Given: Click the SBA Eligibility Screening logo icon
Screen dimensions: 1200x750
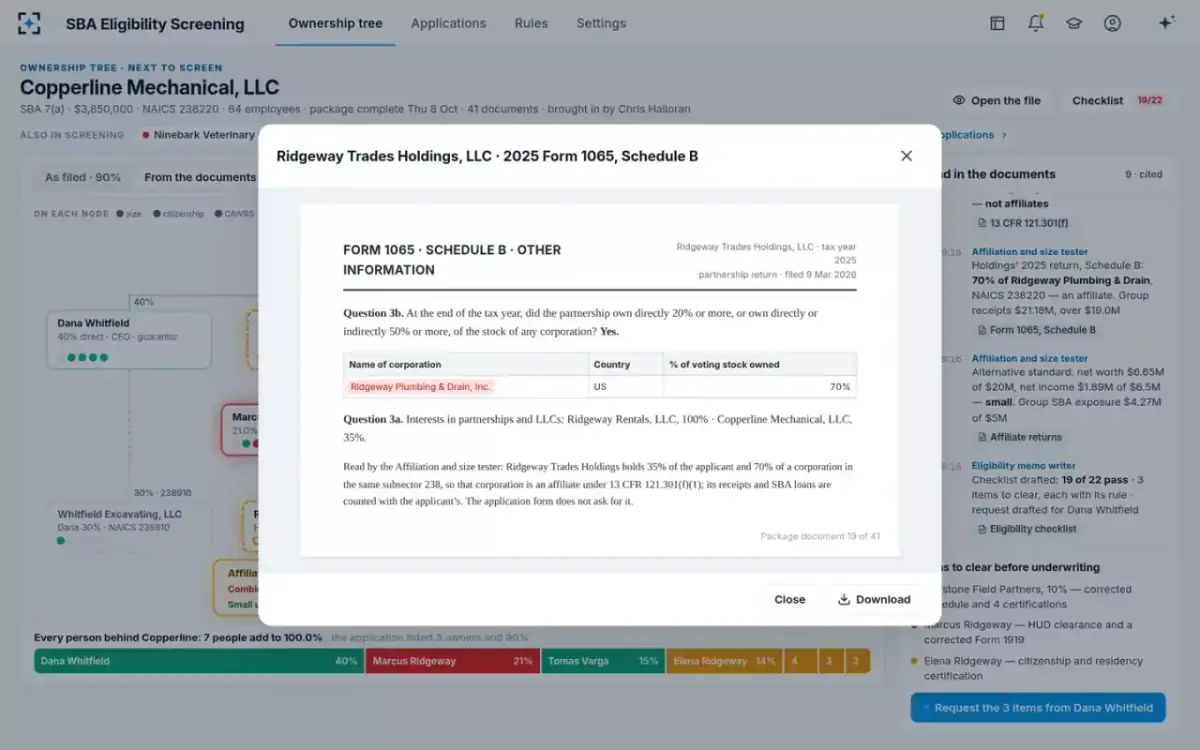Looking at the screenshot, I should click(x=29, y=23).
